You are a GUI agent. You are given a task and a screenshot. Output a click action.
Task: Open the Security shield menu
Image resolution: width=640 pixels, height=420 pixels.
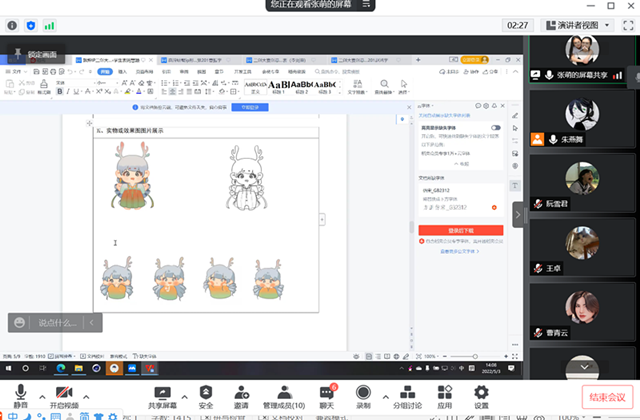[205, 394]
